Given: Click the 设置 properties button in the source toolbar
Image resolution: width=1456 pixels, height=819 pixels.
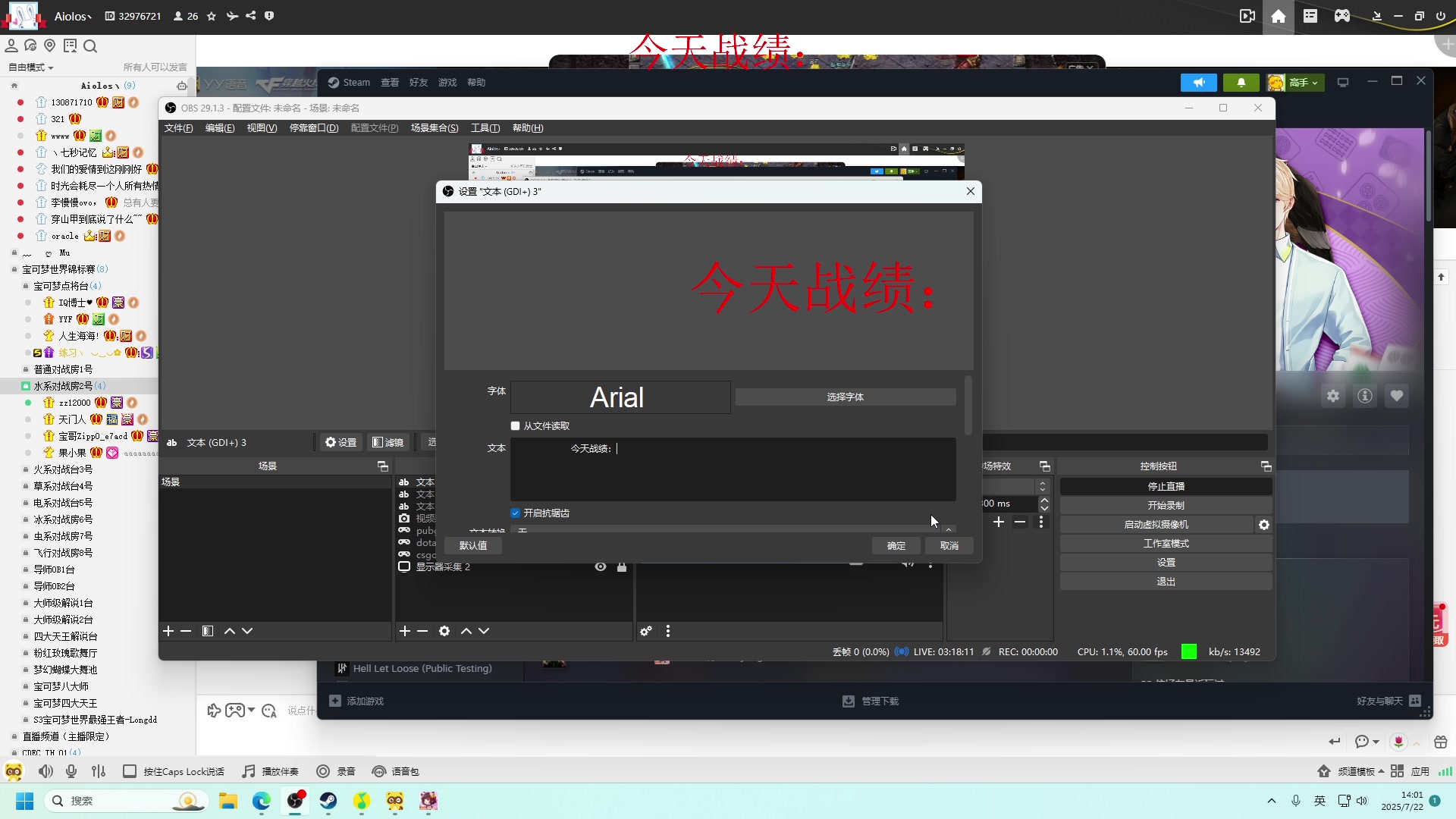Looking at the screenshot, I should tap(340, 443).
